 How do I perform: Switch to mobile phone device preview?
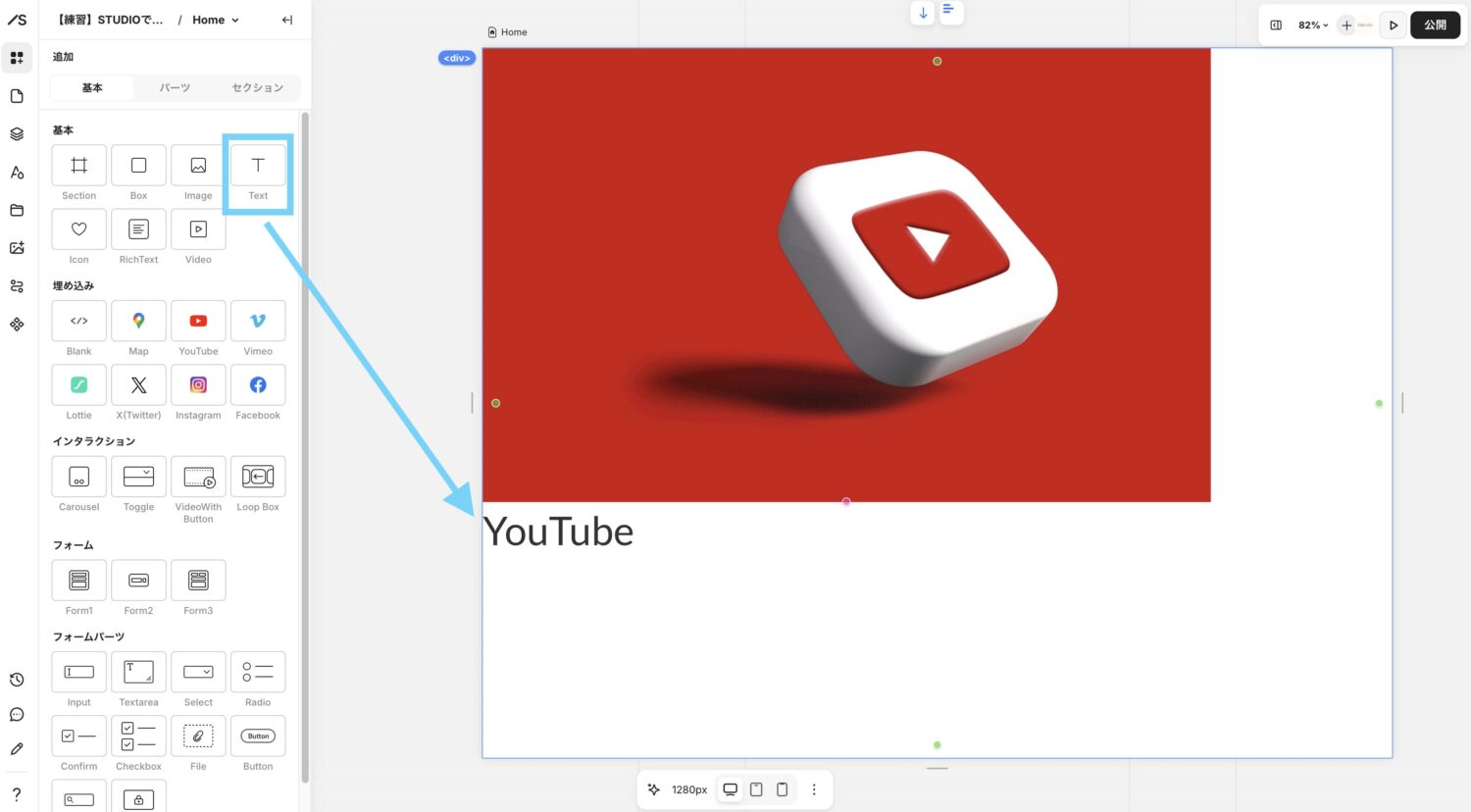(782, 789)
